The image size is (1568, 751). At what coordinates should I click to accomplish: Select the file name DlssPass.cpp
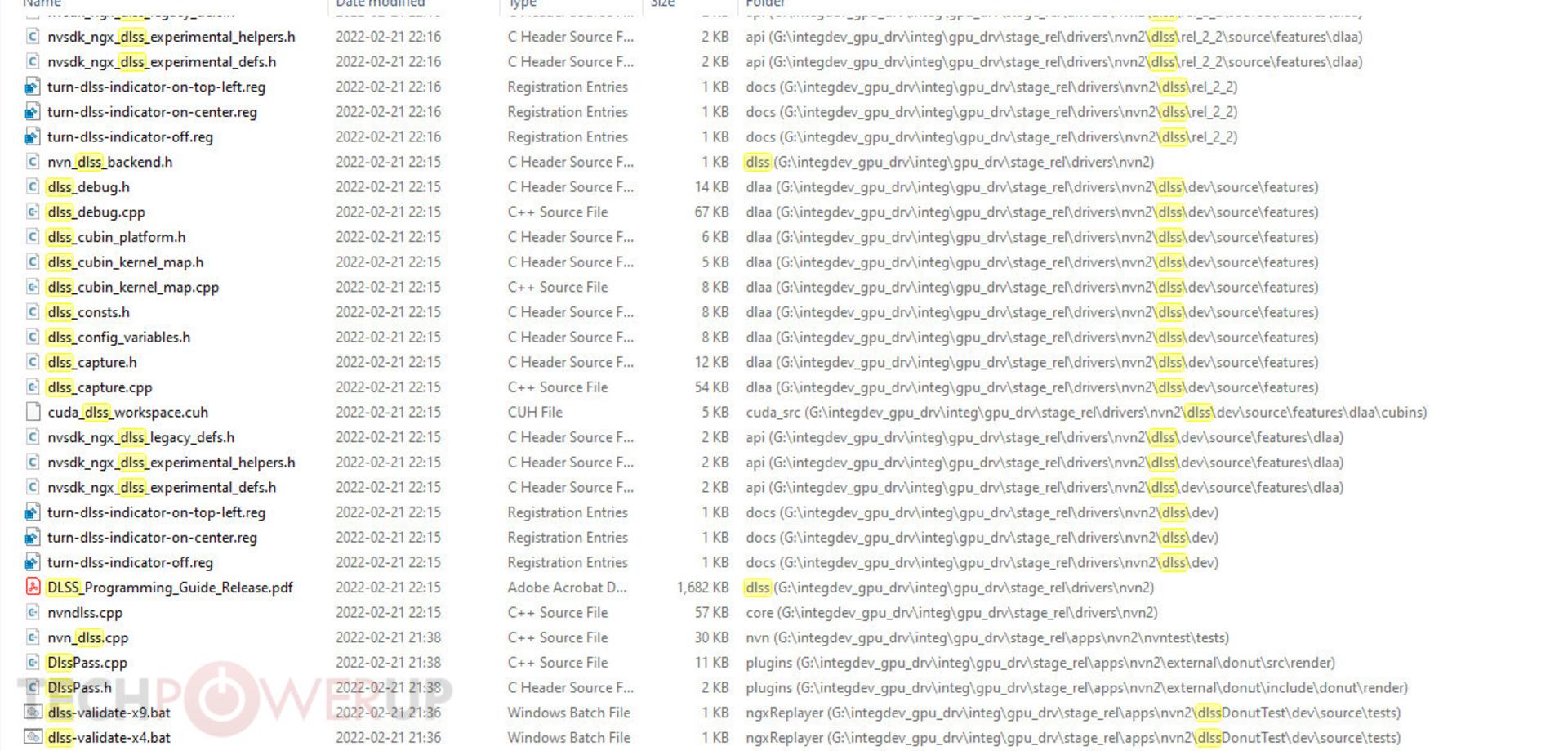(87, 662)
